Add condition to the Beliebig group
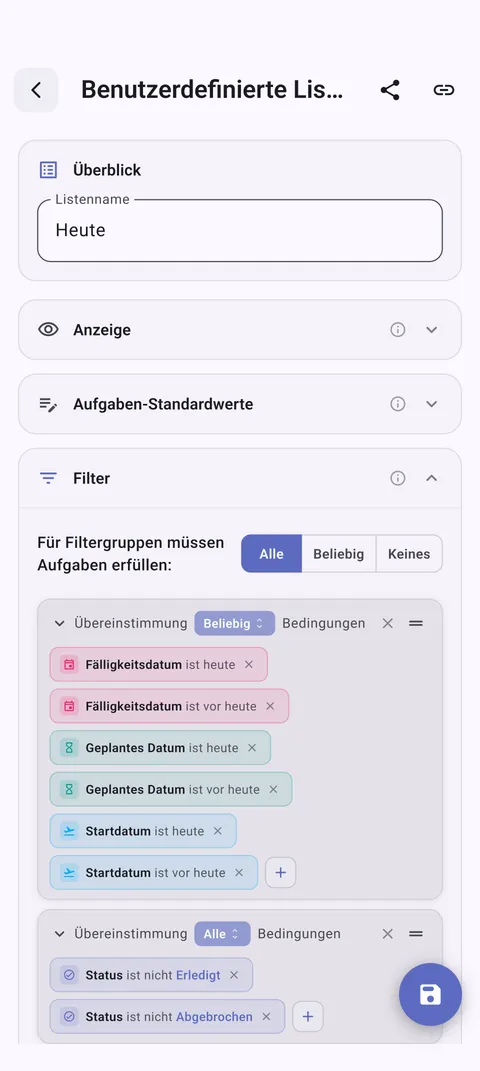The image size is (480, 1071). tap(281, 872)
